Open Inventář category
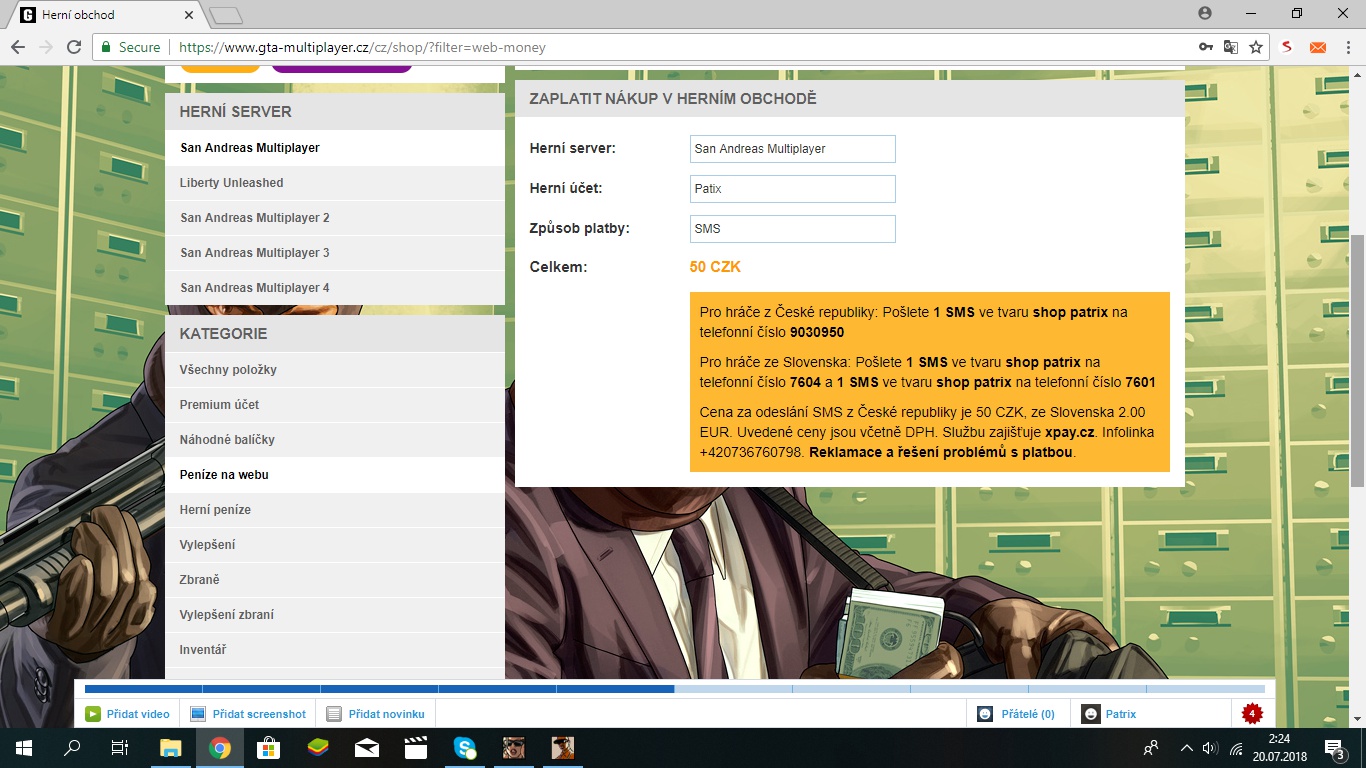The width and height of the screenshot is (1366, 768). [x=335, y=650]
